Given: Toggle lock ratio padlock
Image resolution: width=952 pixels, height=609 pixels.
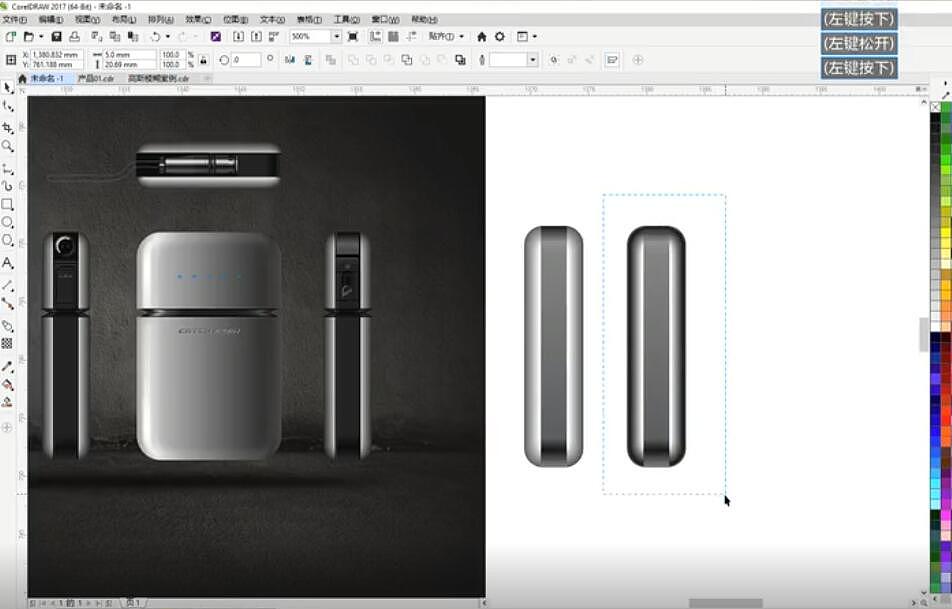Looking at the screenshot, I should (203, 60).
